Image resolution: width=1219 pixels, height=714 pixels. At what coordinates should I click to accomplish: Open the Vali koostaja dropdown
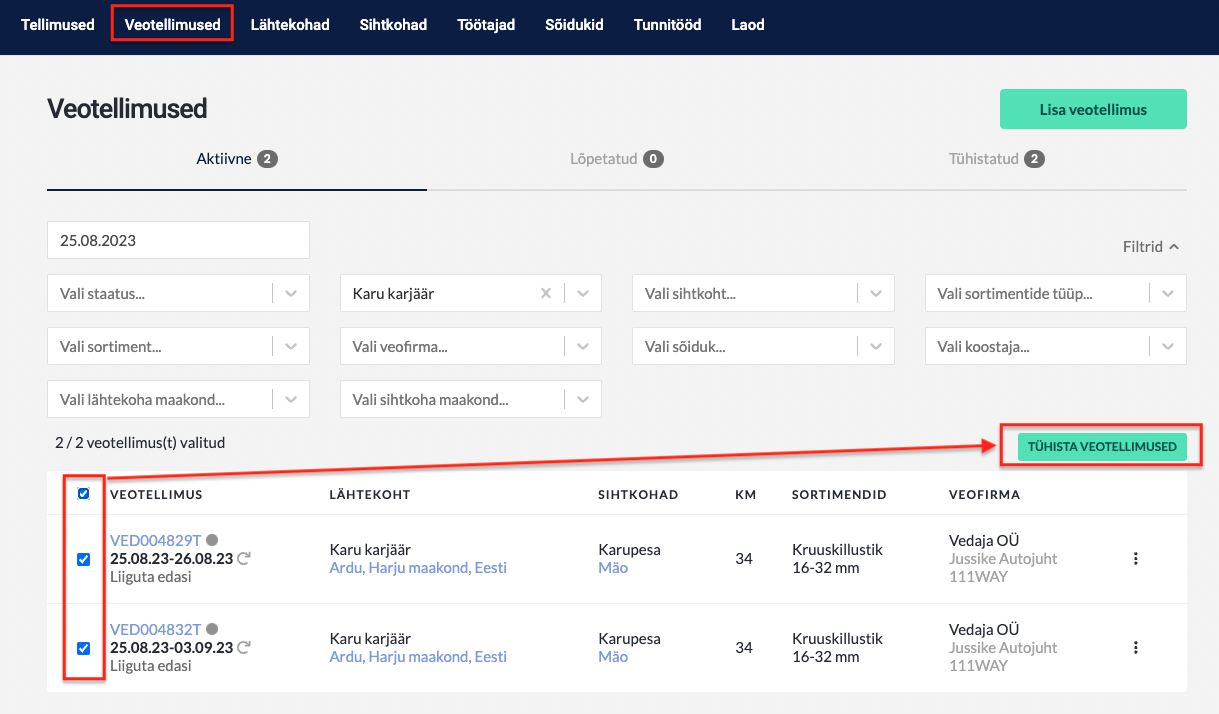(x=1056, y=347)
